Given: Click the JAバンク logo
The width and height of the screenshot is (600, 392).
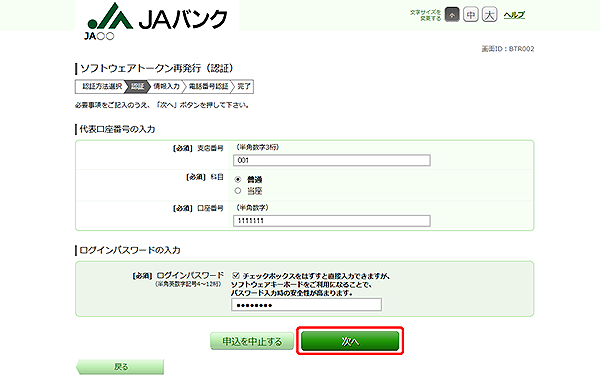Looking at the screenshot, I should (x=157, y=16).
